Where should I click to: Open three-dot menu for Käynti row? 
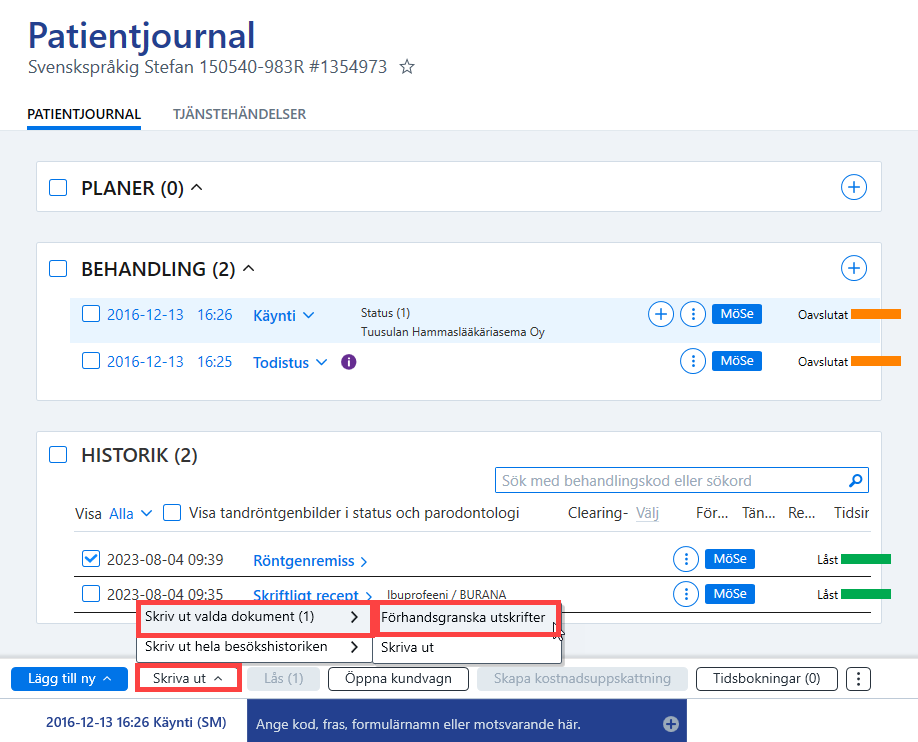point(693,314)
